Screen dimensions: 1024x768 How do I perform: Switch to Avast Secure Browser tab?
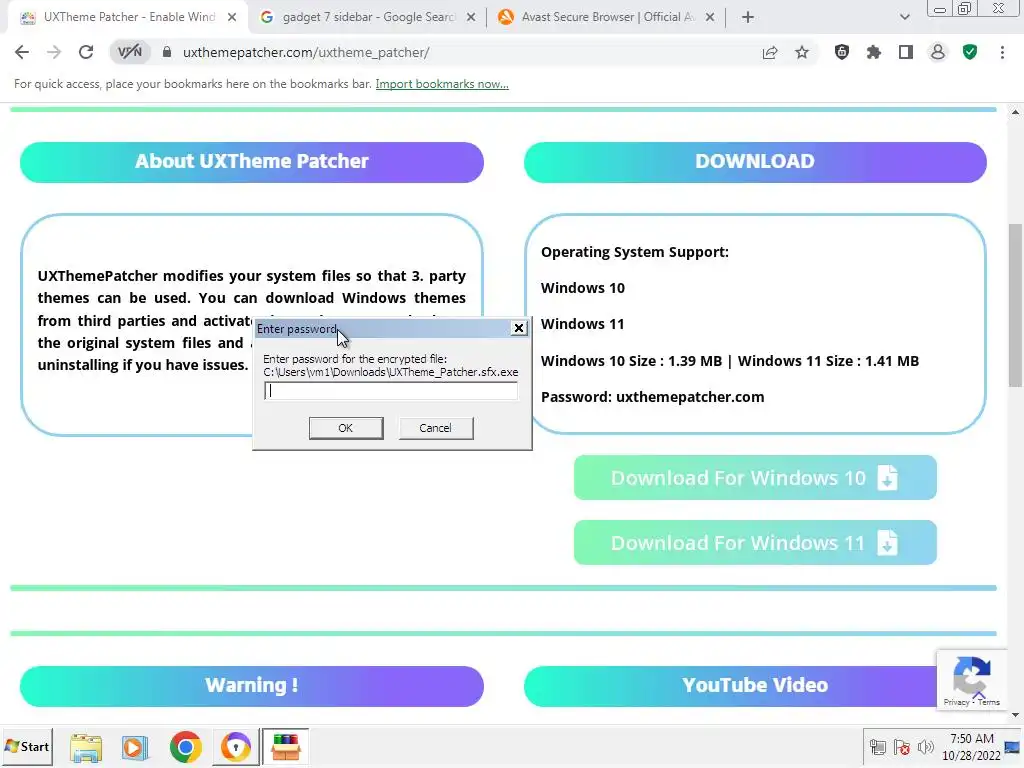tap(606, 17)
